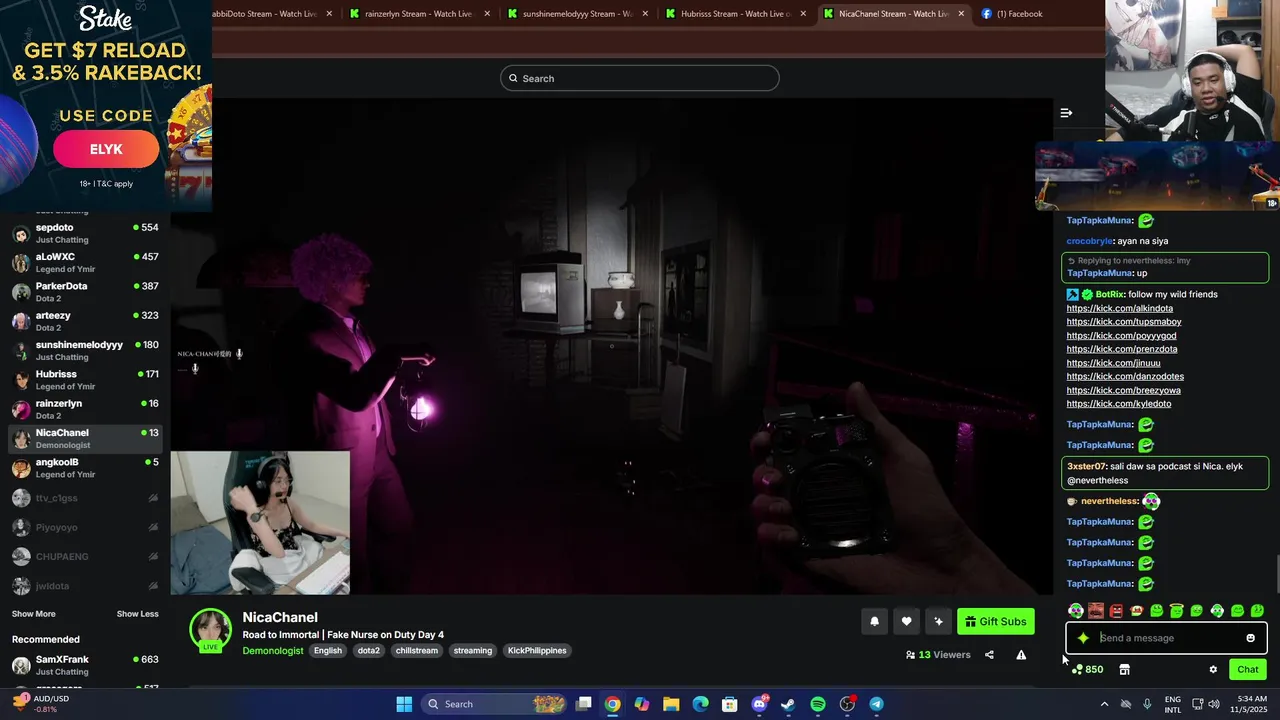
Task: Click the NicaChanel profile avatar with LIVE badge
Action: point(211,630)
